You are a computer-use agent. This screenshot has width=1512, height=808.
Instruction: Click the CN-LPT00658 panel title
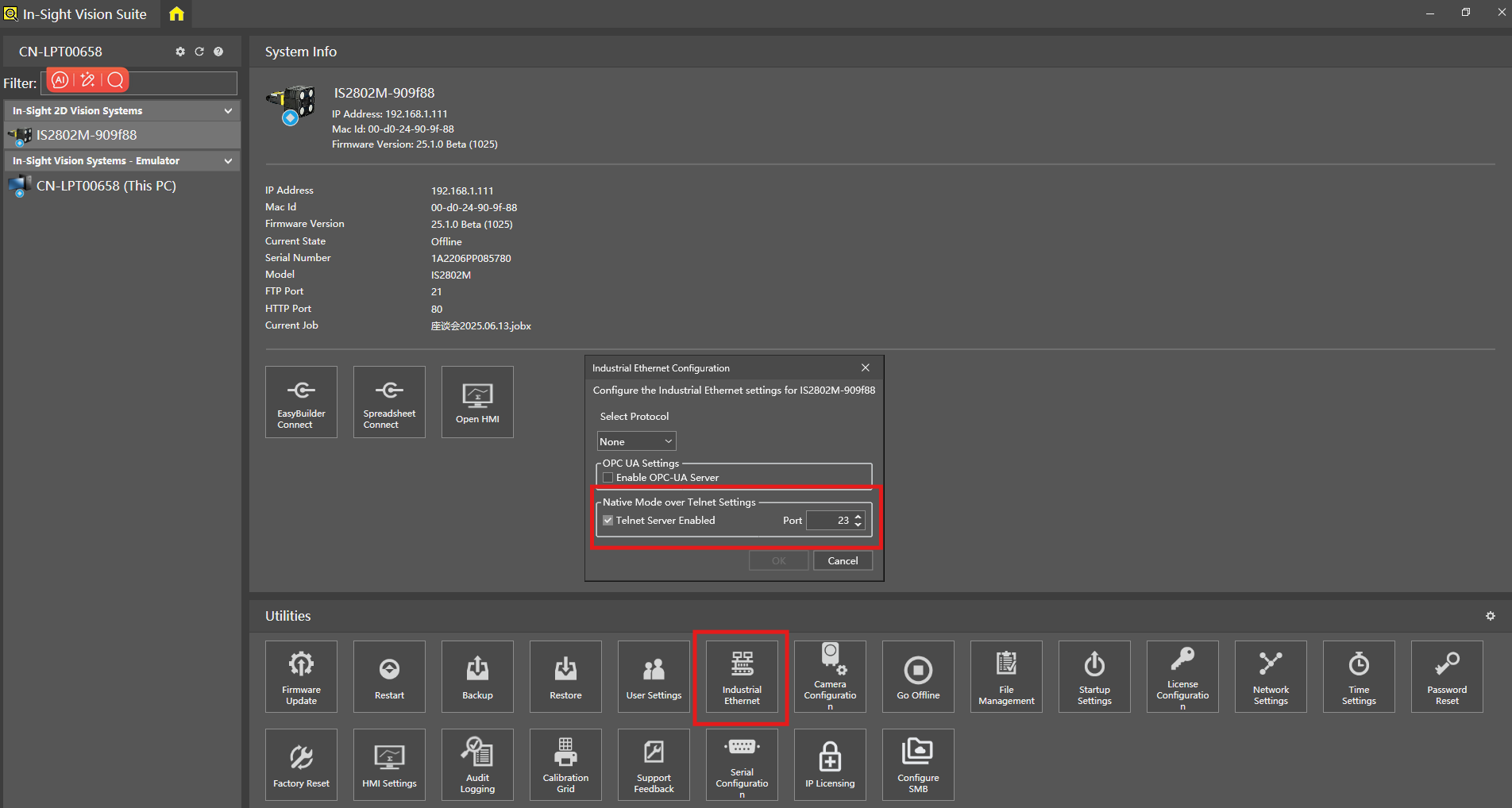coord(60,52)
